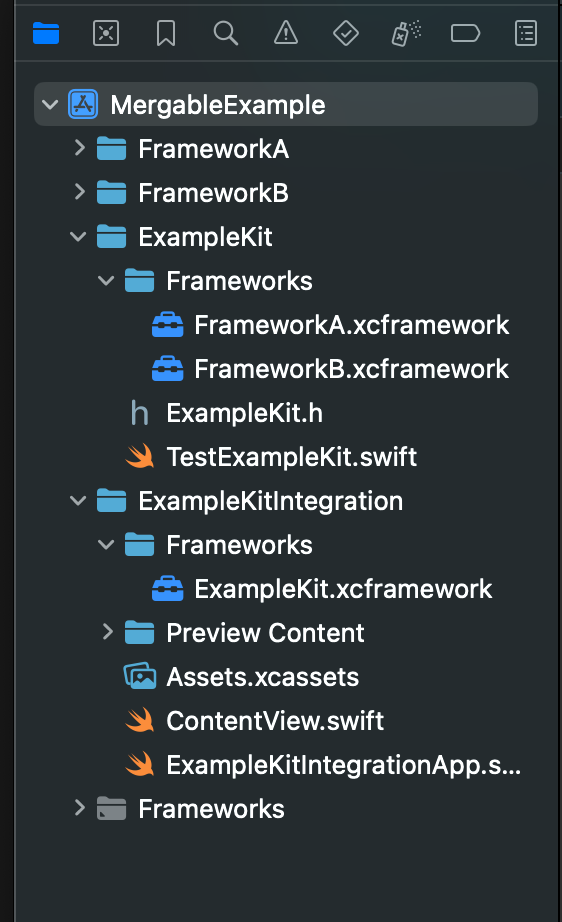This screenshot has width=562, height=922.
Task: Expand the bottom Frameworks group
Action: pyautogui.click(x=80, y=809)
